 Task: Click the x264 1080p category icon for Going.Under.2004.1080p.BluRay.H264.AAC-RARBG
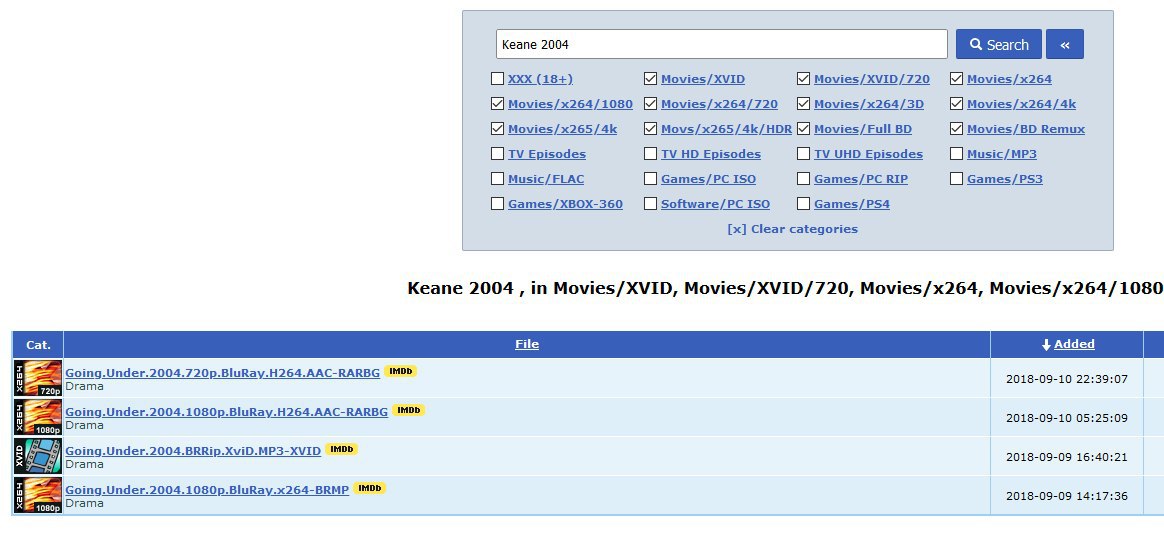[38, 417]
